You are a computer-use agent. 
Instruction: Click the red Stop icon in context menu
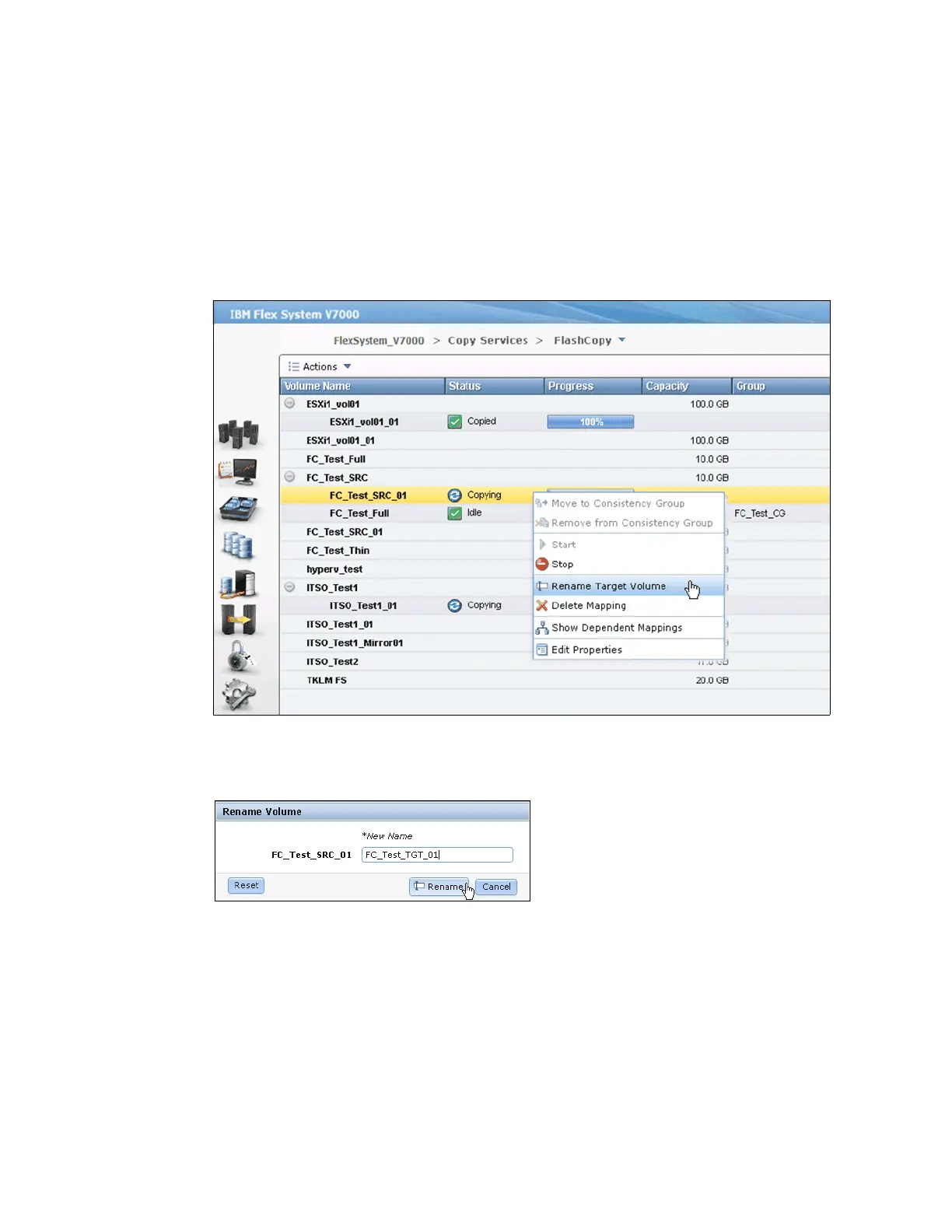click(542, 565)
